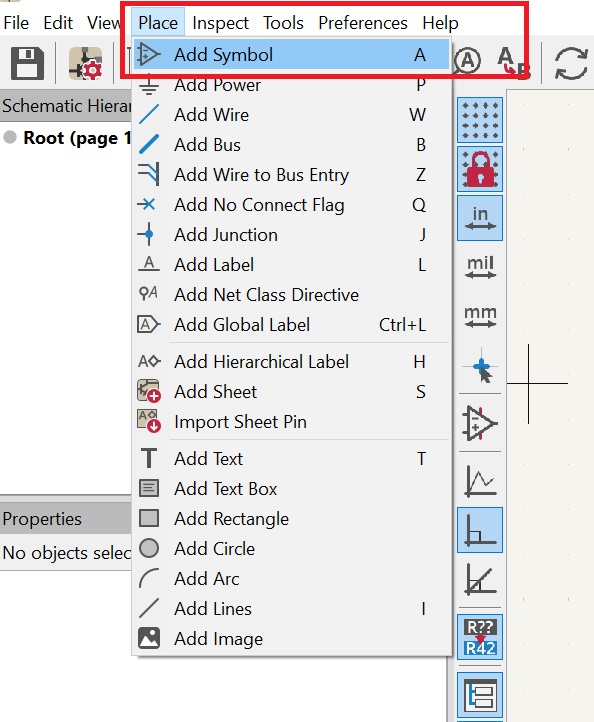Viewport: 594px width, 722px height.
Task: Open the Tools menu
Action: (x=283, y=23)
